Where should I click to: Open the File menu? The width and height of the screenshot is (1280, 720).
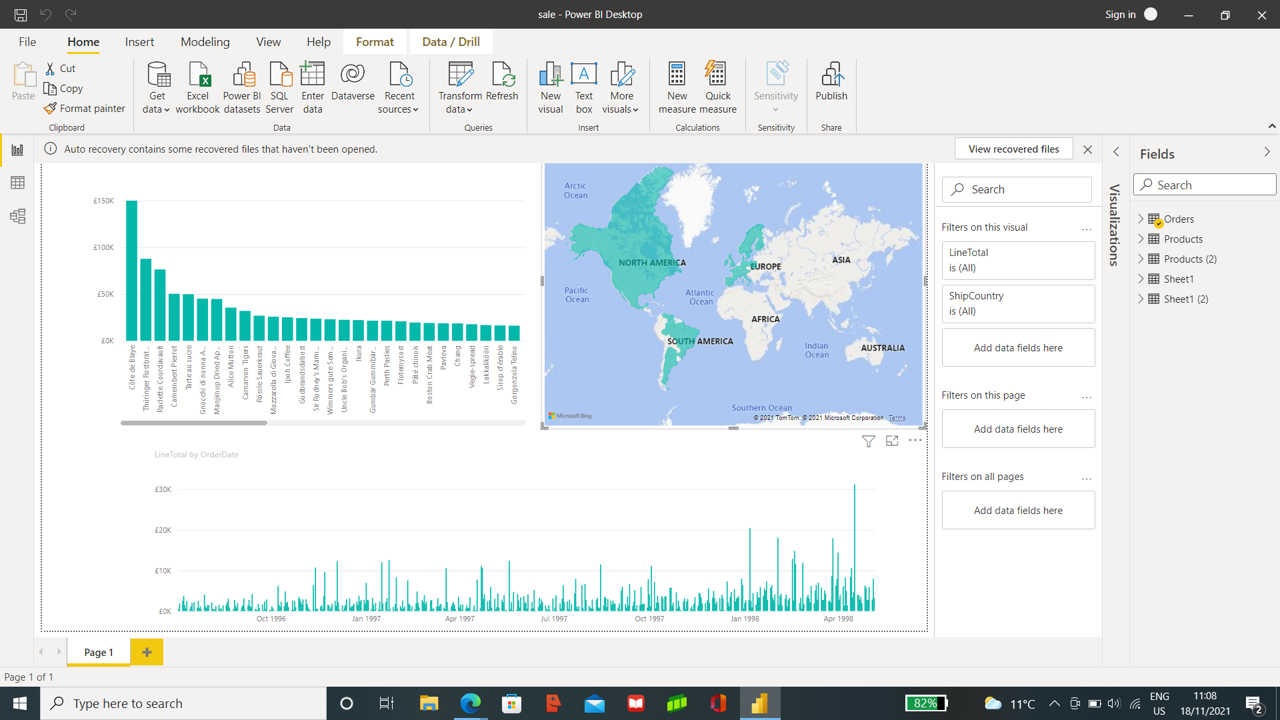coord(27,42)
